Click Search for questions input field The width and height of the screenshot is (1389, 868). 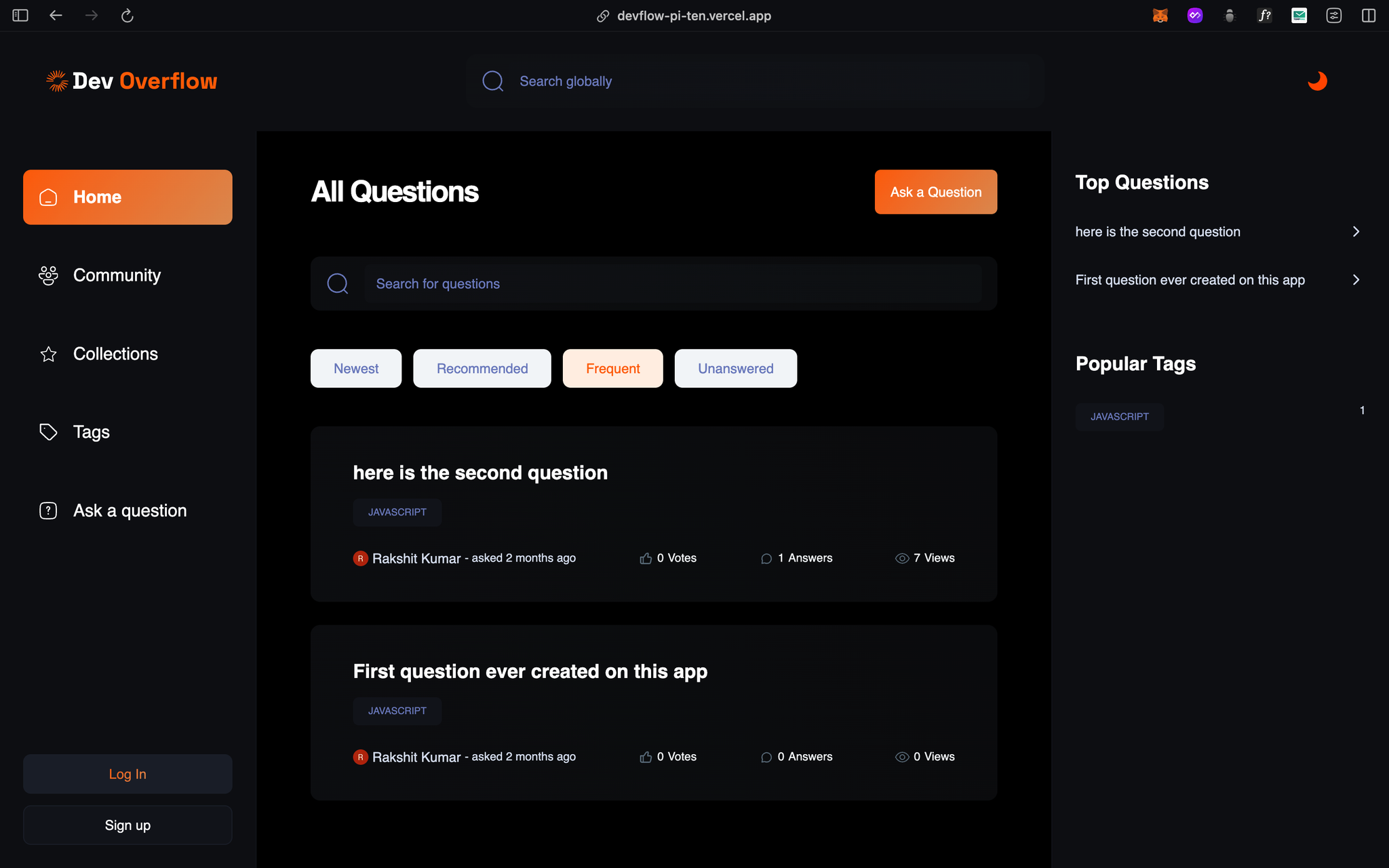click(654, 283)
